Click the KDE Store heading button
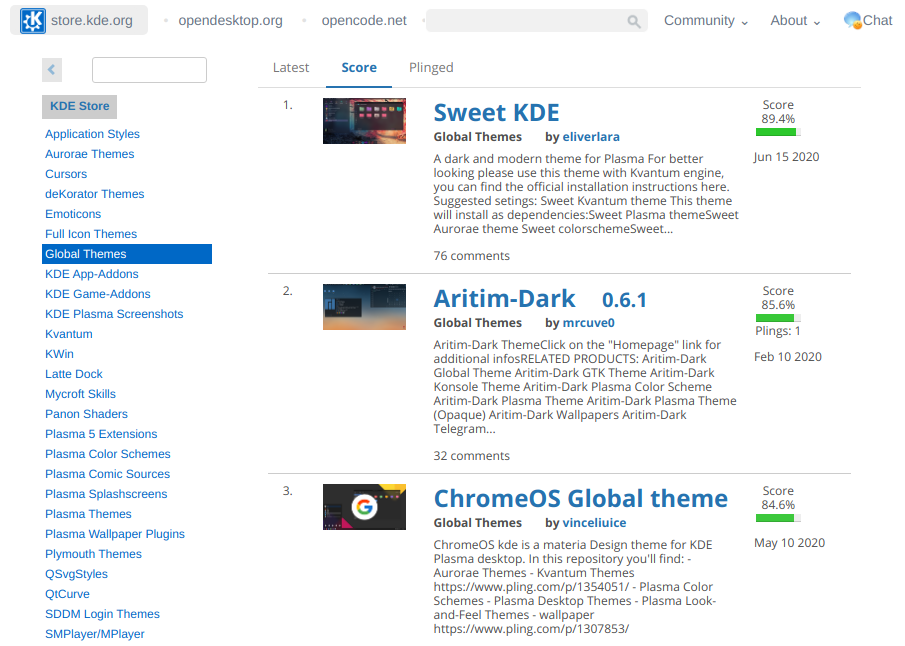 (x=80, y=107)
